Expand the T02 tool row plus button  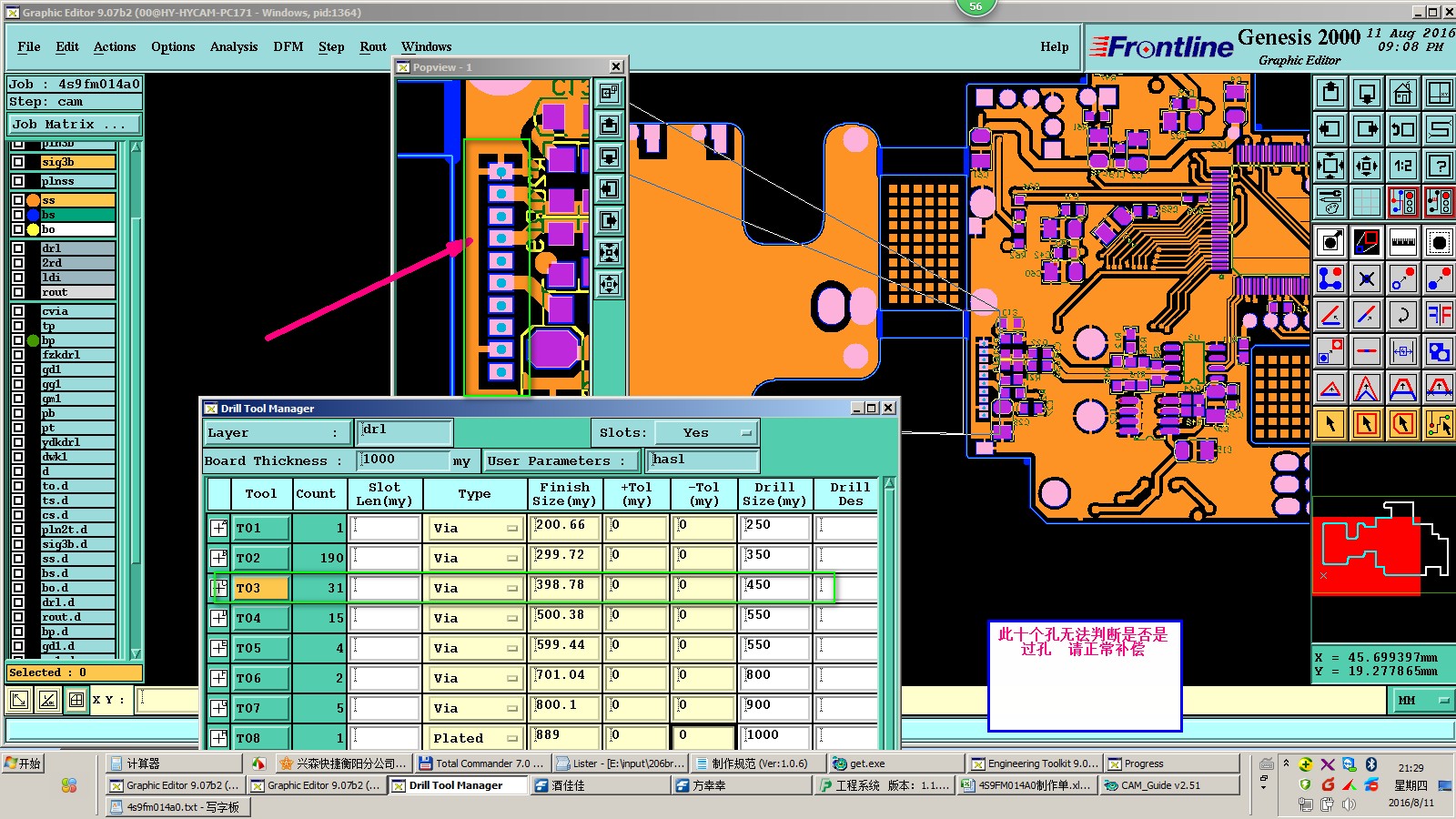[x=218, y=558]
